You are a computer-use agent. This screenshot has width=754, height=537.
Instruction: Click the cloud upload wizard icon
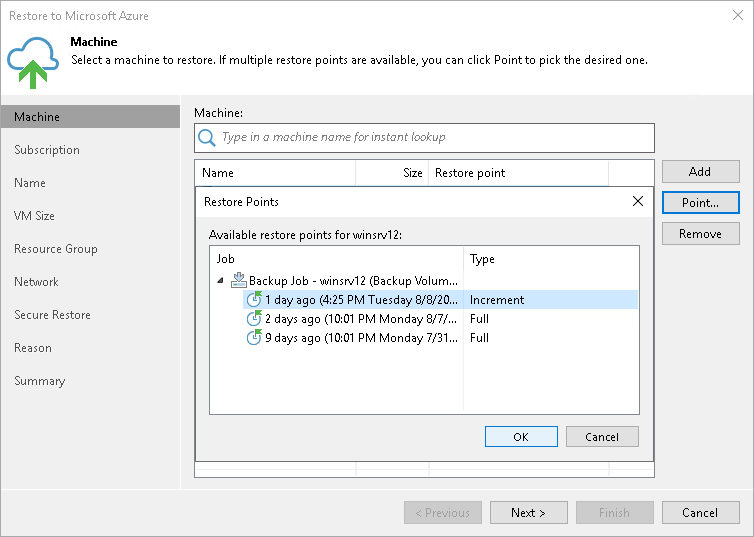click(33, 63)
